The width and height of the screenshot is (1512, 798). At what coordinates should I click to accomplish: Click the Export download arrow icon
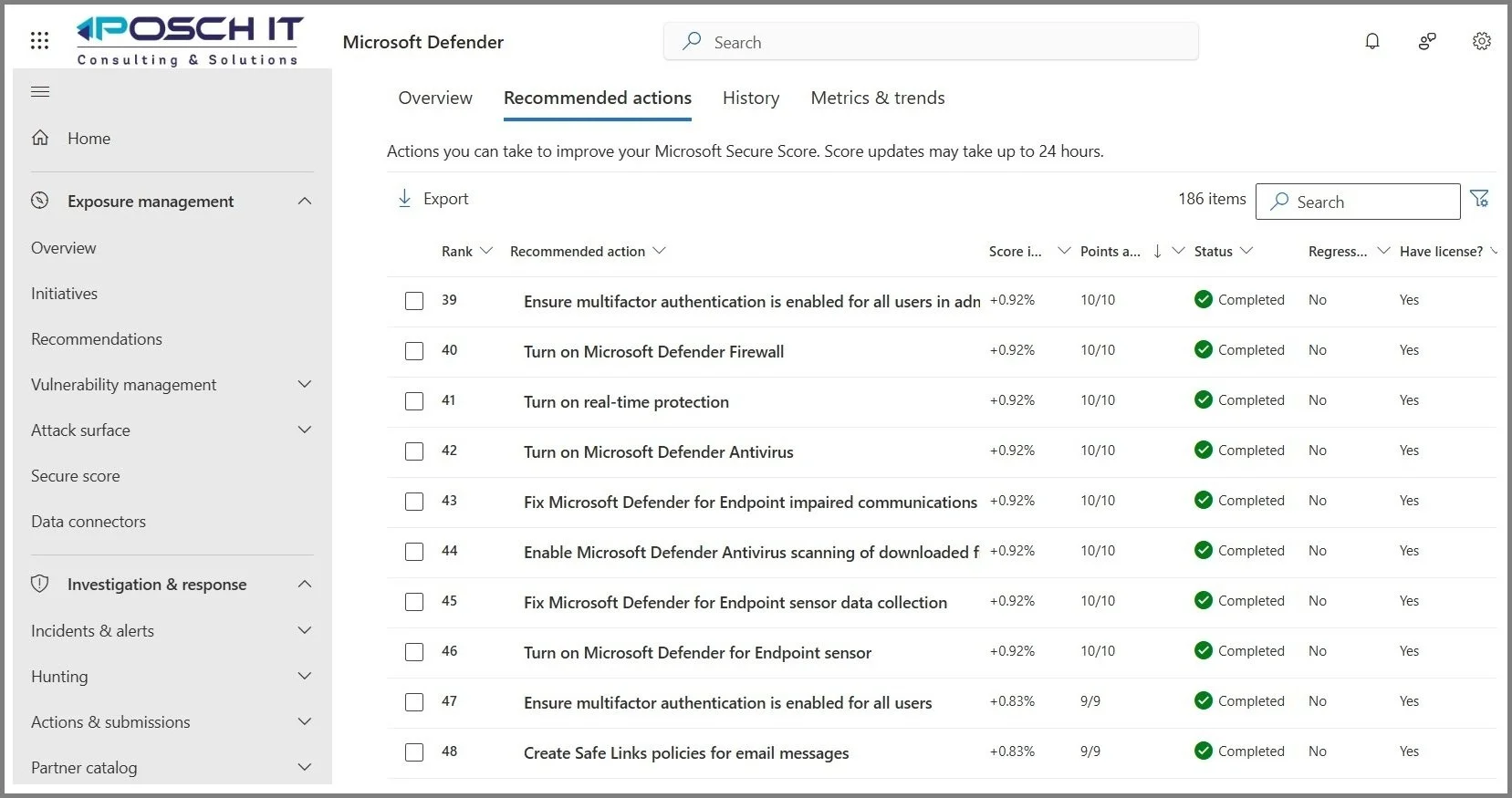(x=404, y=198)
